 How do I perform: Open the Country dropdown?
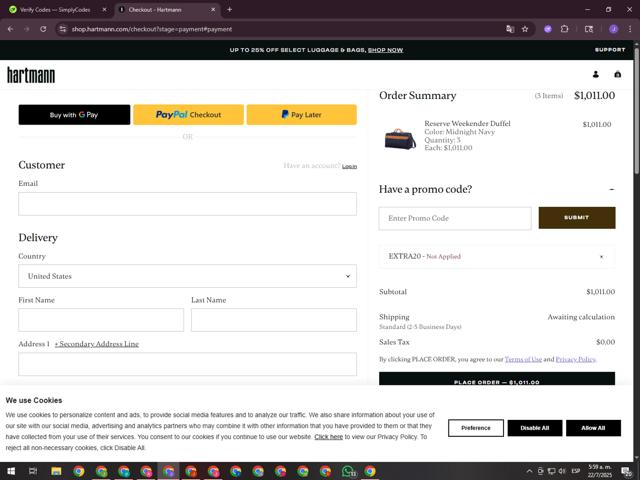click(x=187, y=276)
